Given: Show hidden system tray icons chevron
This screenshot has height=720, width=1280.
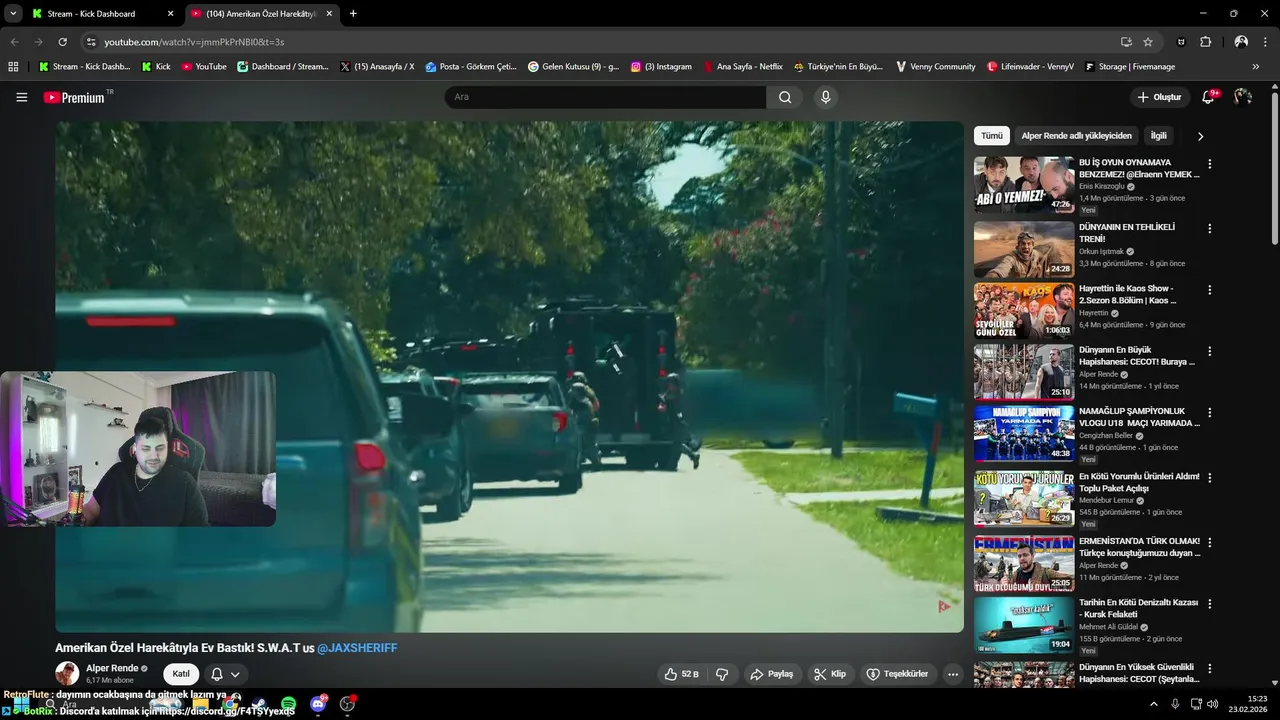Looking at the screenshot, I should [x=1153, y=704].
